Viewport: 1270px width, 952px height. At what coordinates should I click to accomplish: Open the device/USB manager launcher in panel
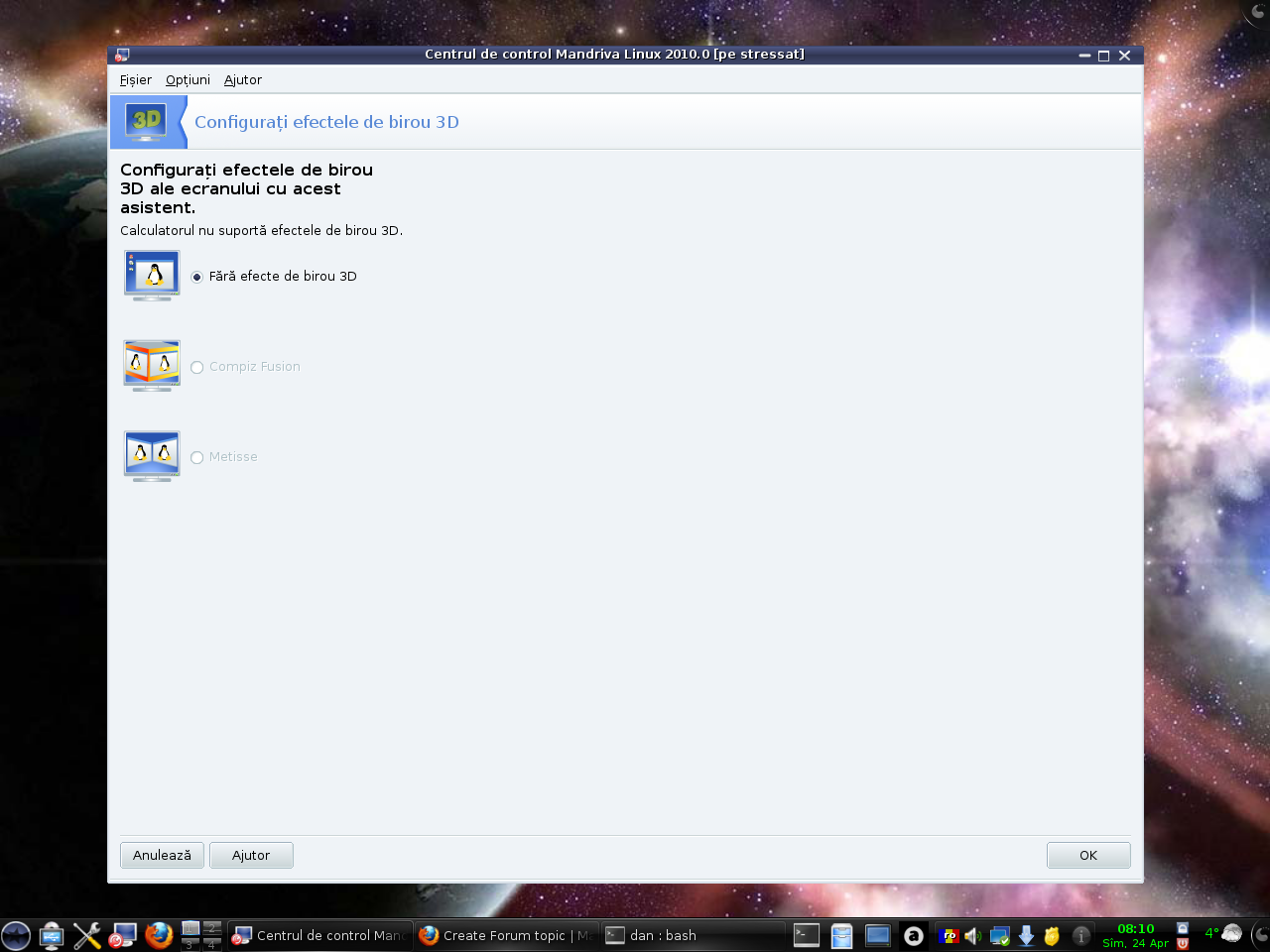pyautogui.click(x=52, y=935)
